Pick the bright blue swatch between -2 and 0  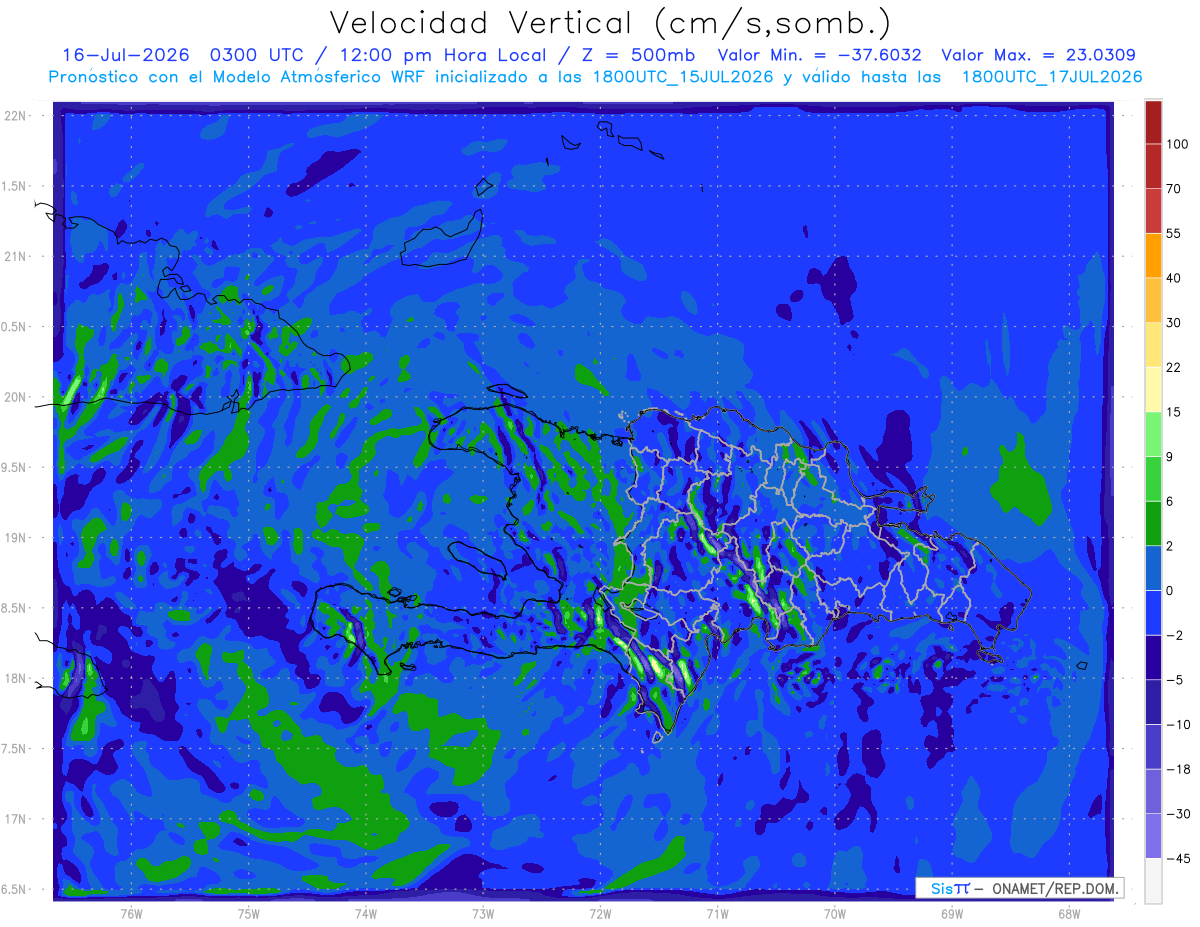pos(1153,611)
